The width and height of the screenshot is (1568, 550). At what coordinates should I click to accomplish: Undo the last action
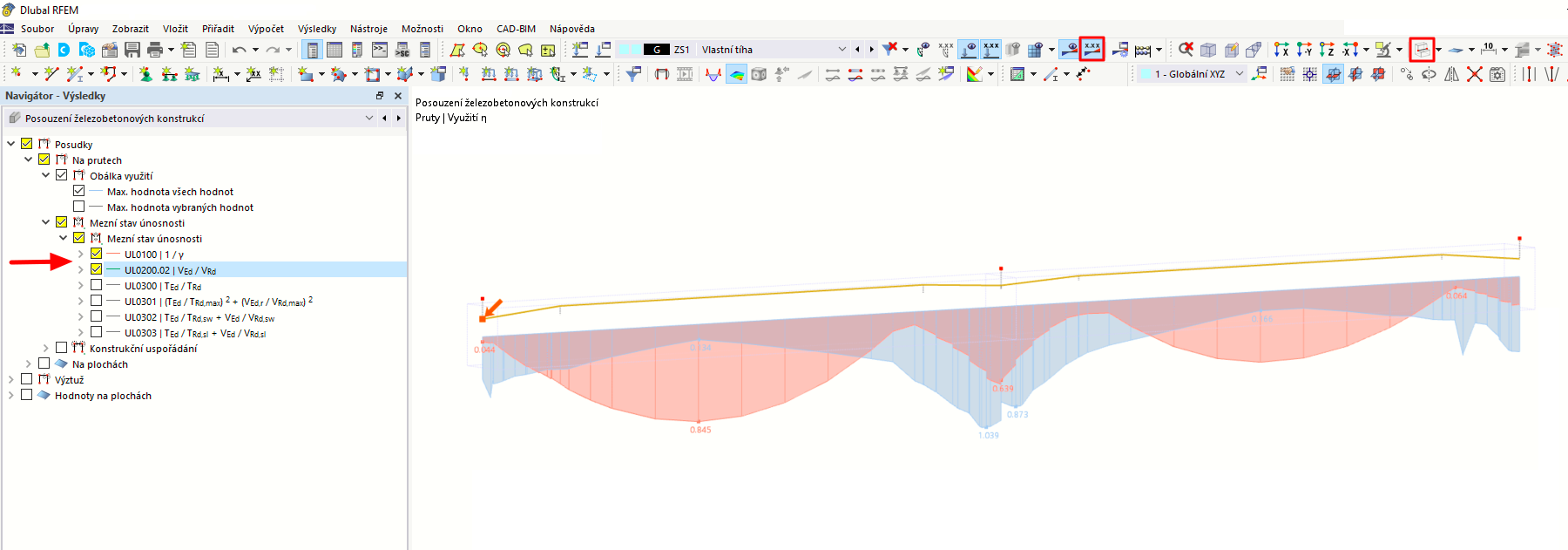coord(239,50)
